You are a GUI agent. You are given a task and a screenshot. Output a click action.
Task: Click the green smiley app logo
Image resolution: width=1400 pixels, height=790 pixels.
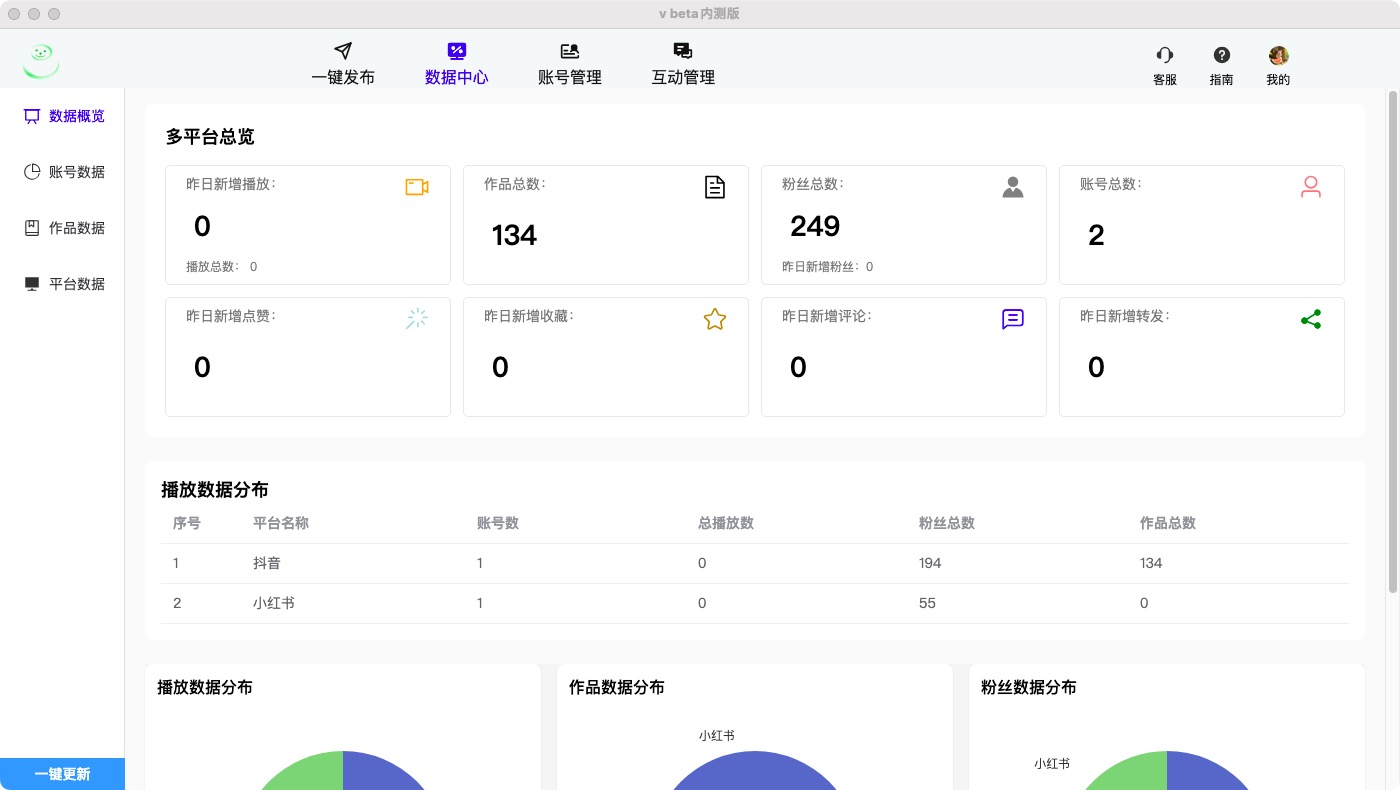(42, 62)
